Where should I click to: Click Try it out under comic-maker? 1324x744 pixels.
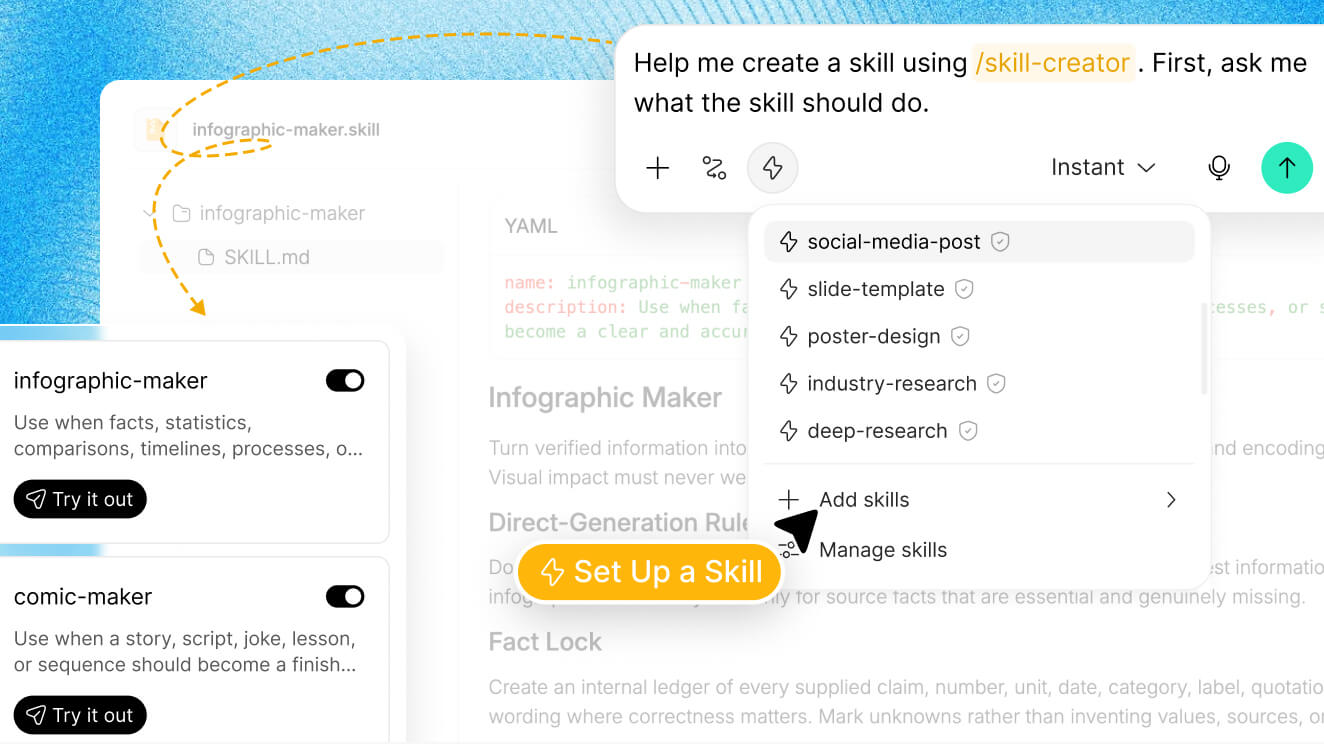[x=80, y=715]
